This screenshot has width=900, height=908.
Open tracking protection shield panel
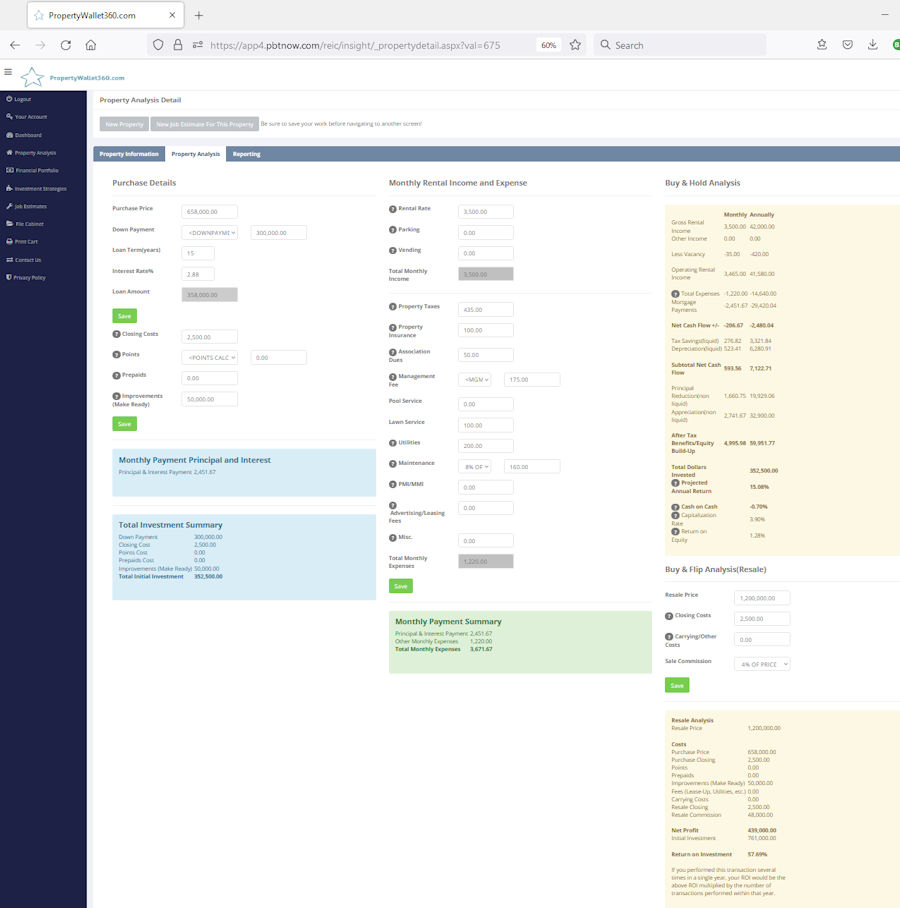click(x=158, y=45)
